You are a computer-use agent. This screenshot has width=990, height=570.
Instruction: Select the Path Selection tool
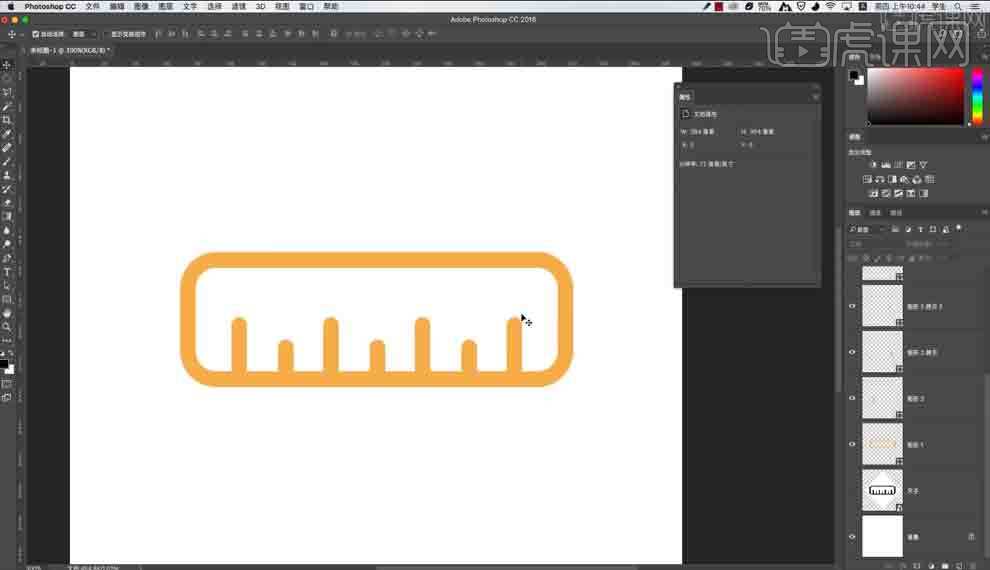coord(7,286)
